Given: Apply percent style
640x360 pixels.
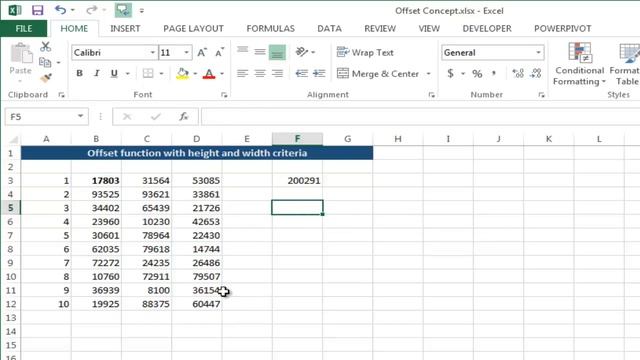Looking at the screenshot, I should tap(477, 73).
